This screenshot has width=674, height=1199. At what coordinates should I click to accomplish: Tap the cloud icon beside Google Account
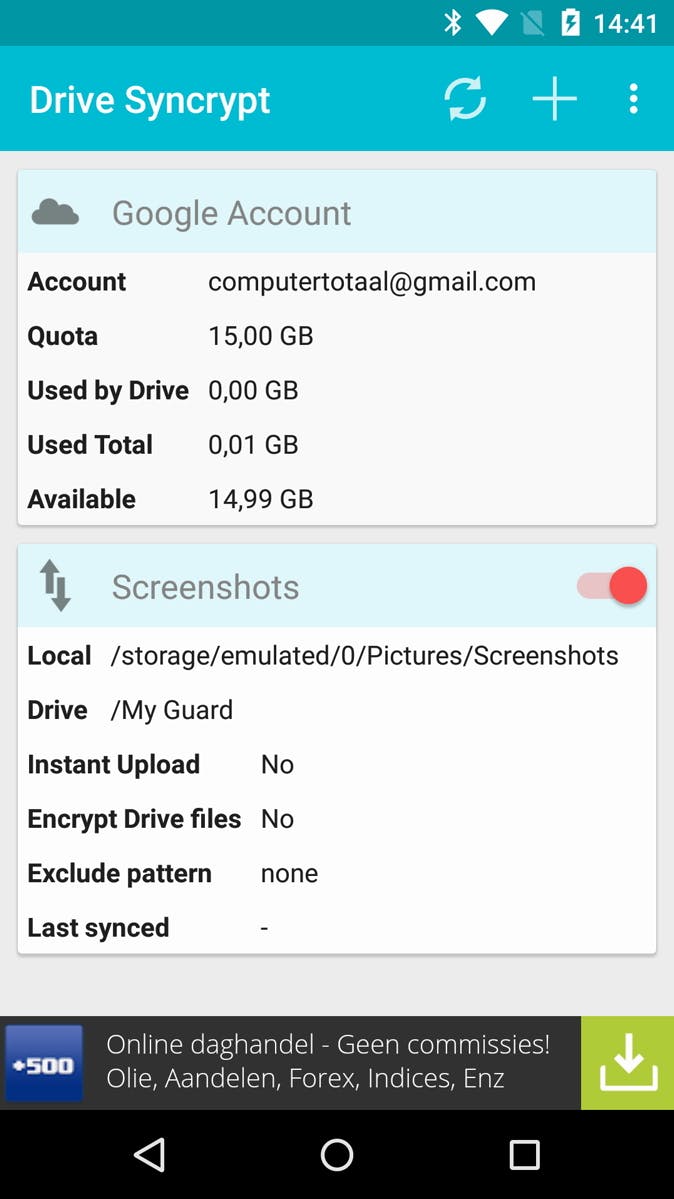click(56, 212)
